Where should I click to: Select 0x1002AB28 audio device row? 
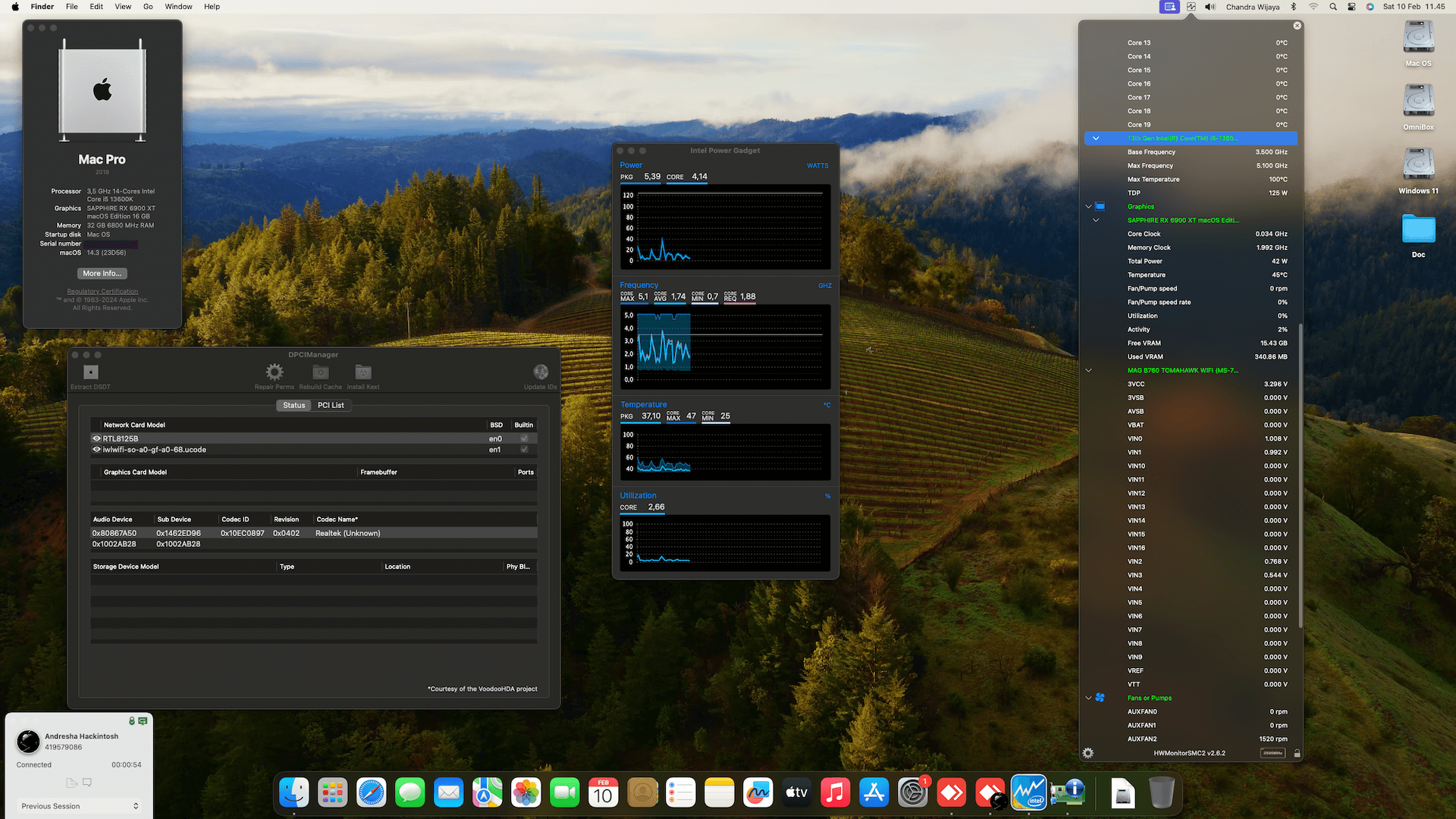tap(314, 544)
